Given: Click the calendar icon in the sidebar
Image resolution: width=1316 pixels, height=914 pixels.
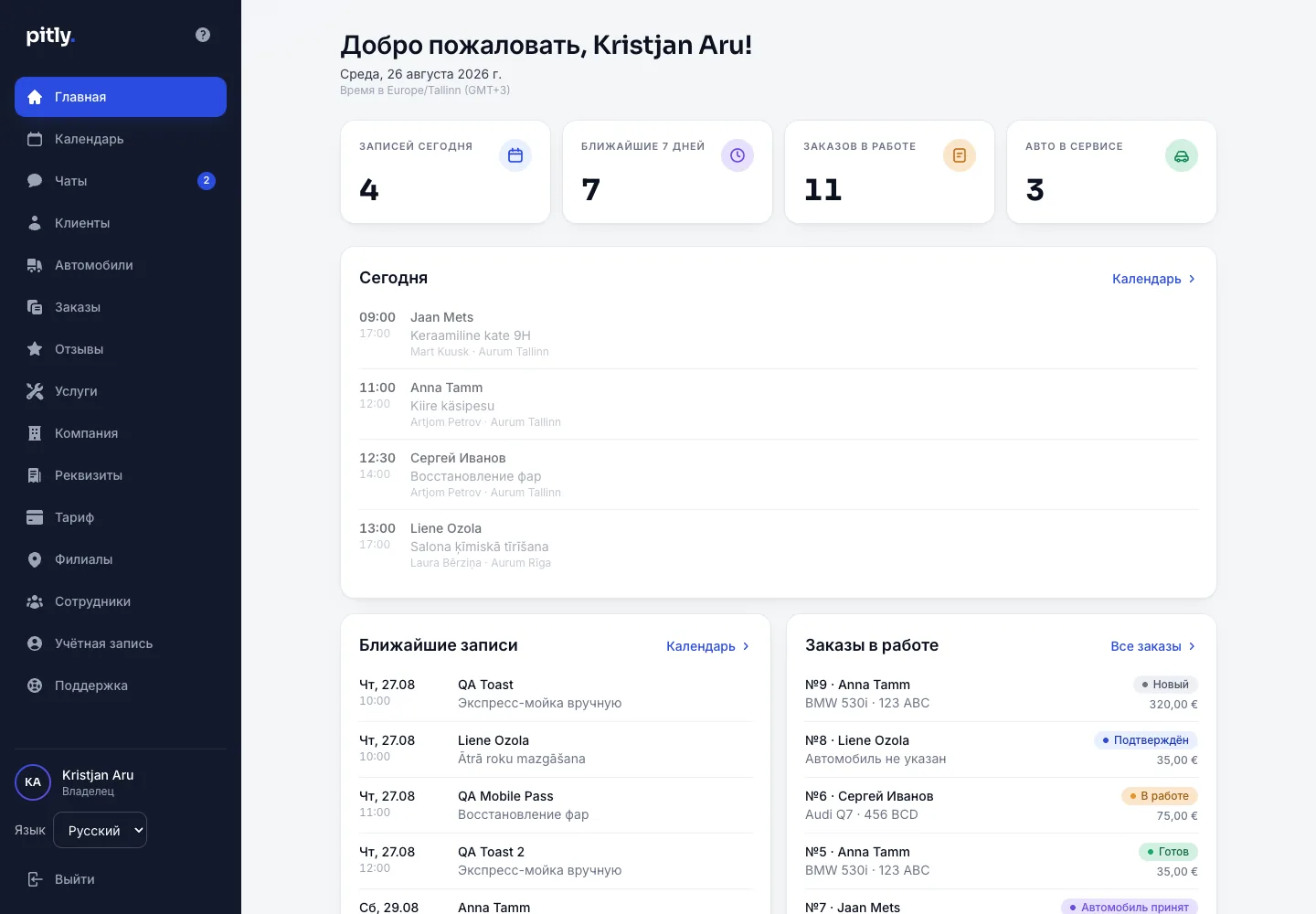Looking at the screenshot, I should pyautogui.click(x=35, y=139).
